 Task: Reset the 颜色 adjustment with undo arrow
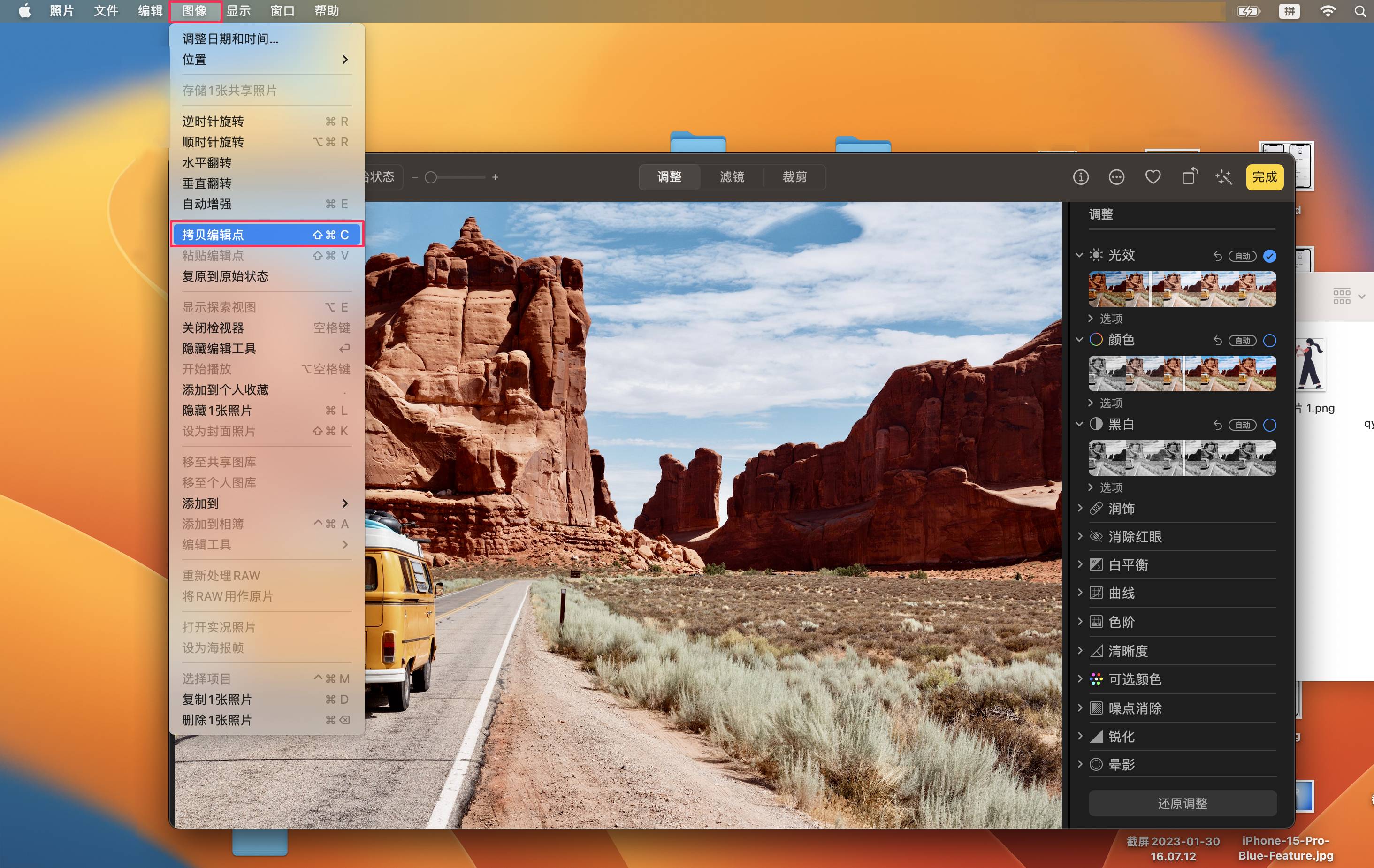1217,340
